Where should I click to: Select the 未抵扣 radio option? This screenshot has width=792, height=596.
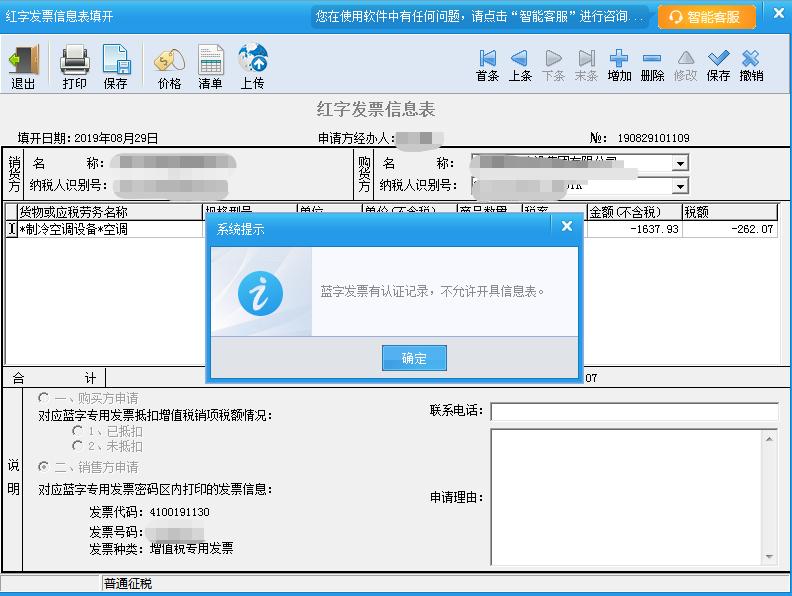coord(77,445)
